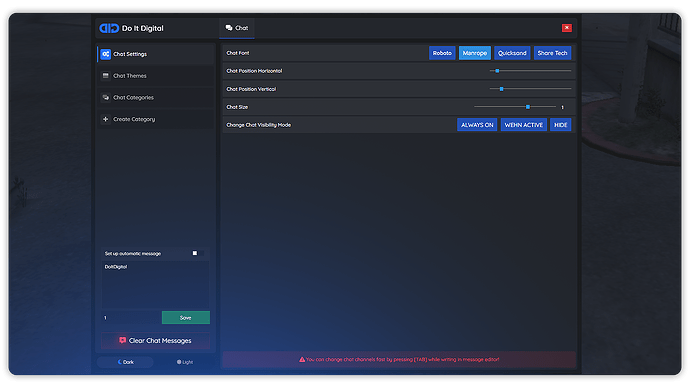Toggle the Set up automatic message switch
This screenshot has height=388, width=690.
pyautogui.click(x=198, y=253)
